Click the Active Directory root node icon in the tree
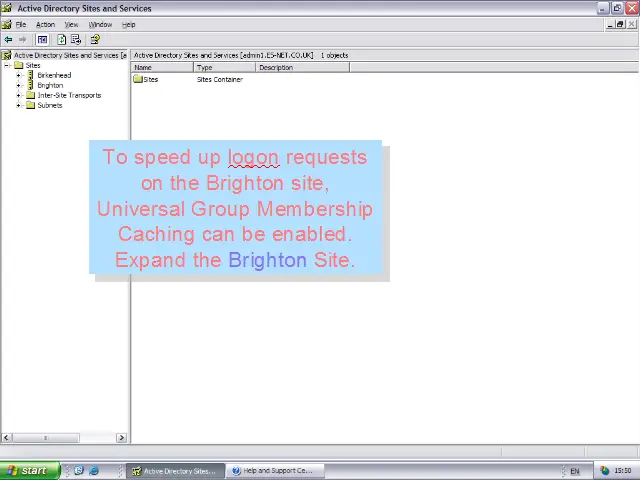The image size is (640, 480). pos(7,55)
